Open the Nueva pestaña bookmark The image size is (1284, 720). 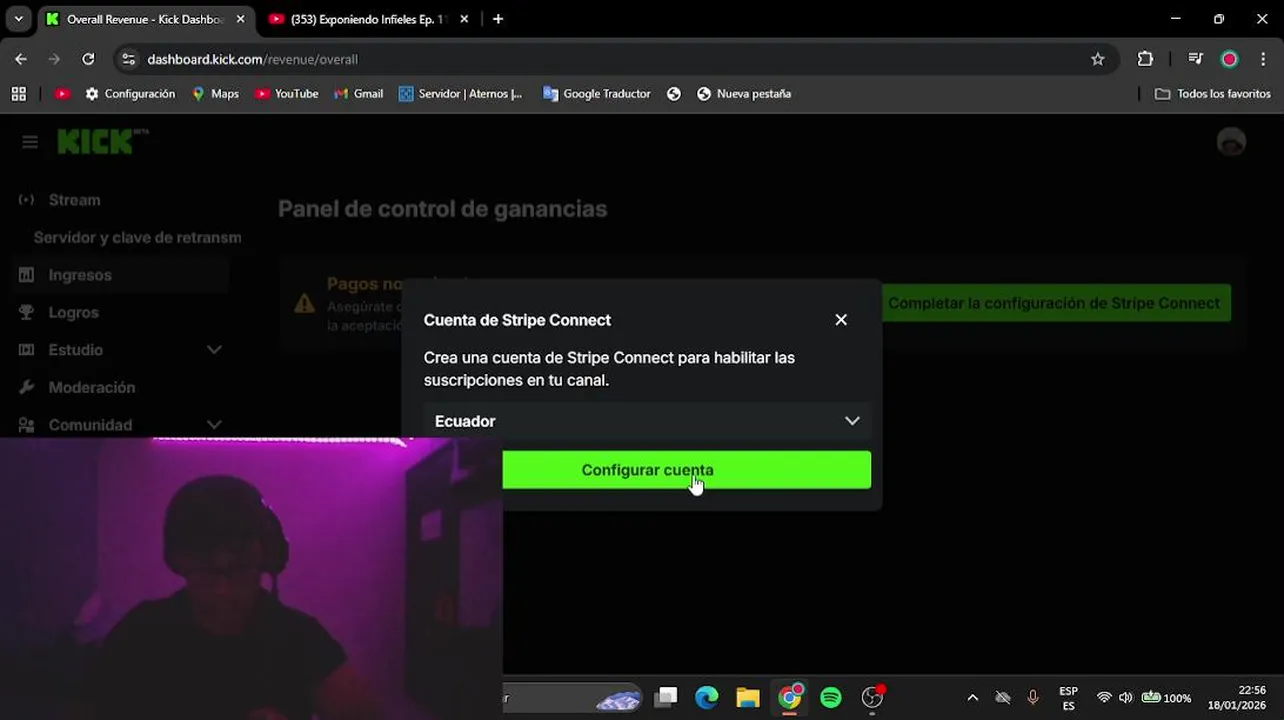(744, 94)
